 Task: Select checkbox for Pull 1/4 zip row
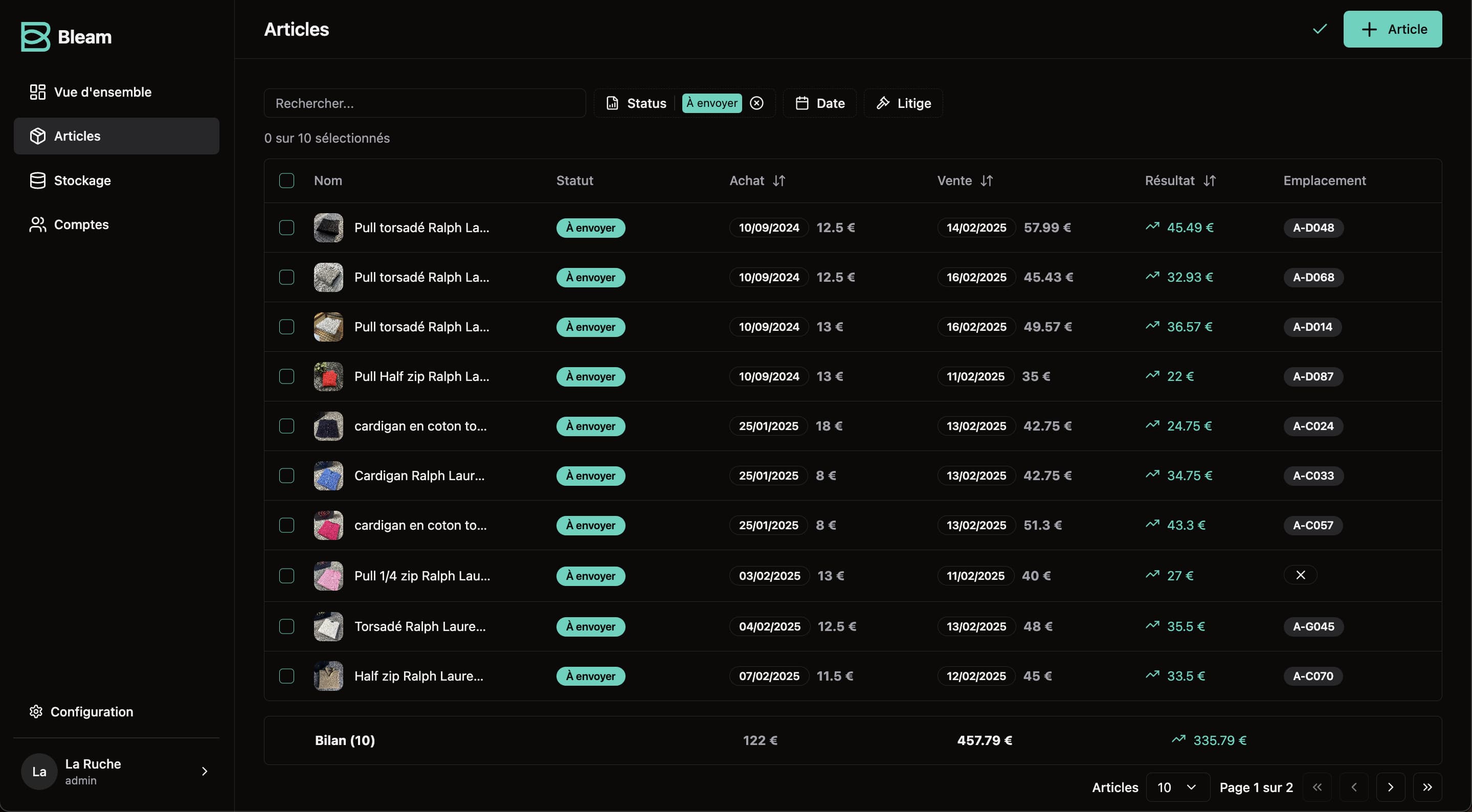[286, 576]
